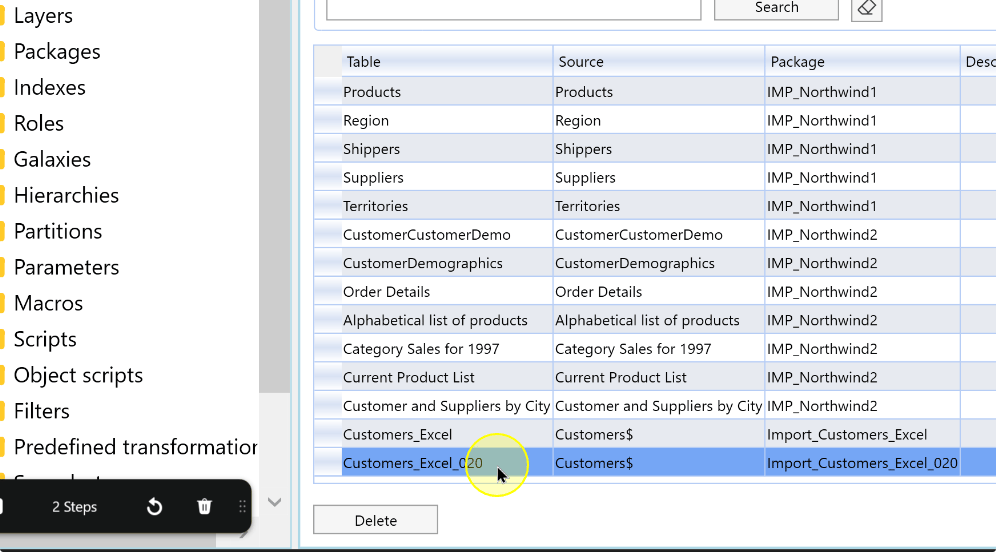Click the 2 Steps label

74,507
